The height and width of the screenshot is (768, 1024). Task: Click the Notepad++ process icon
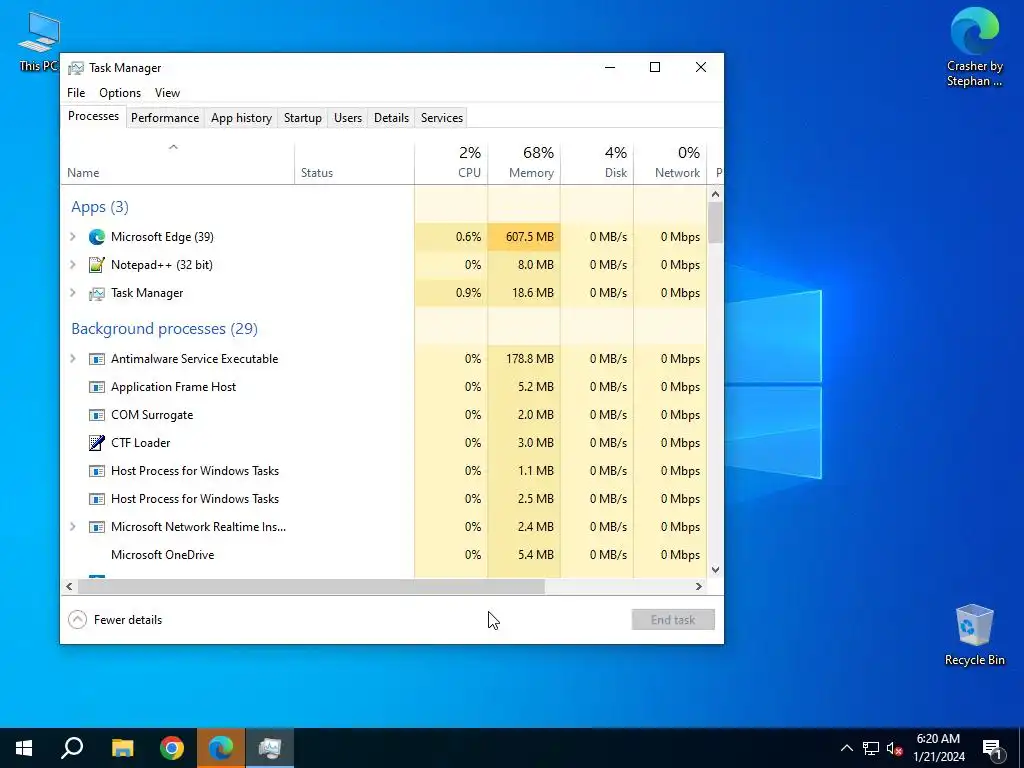pos(97,265)
